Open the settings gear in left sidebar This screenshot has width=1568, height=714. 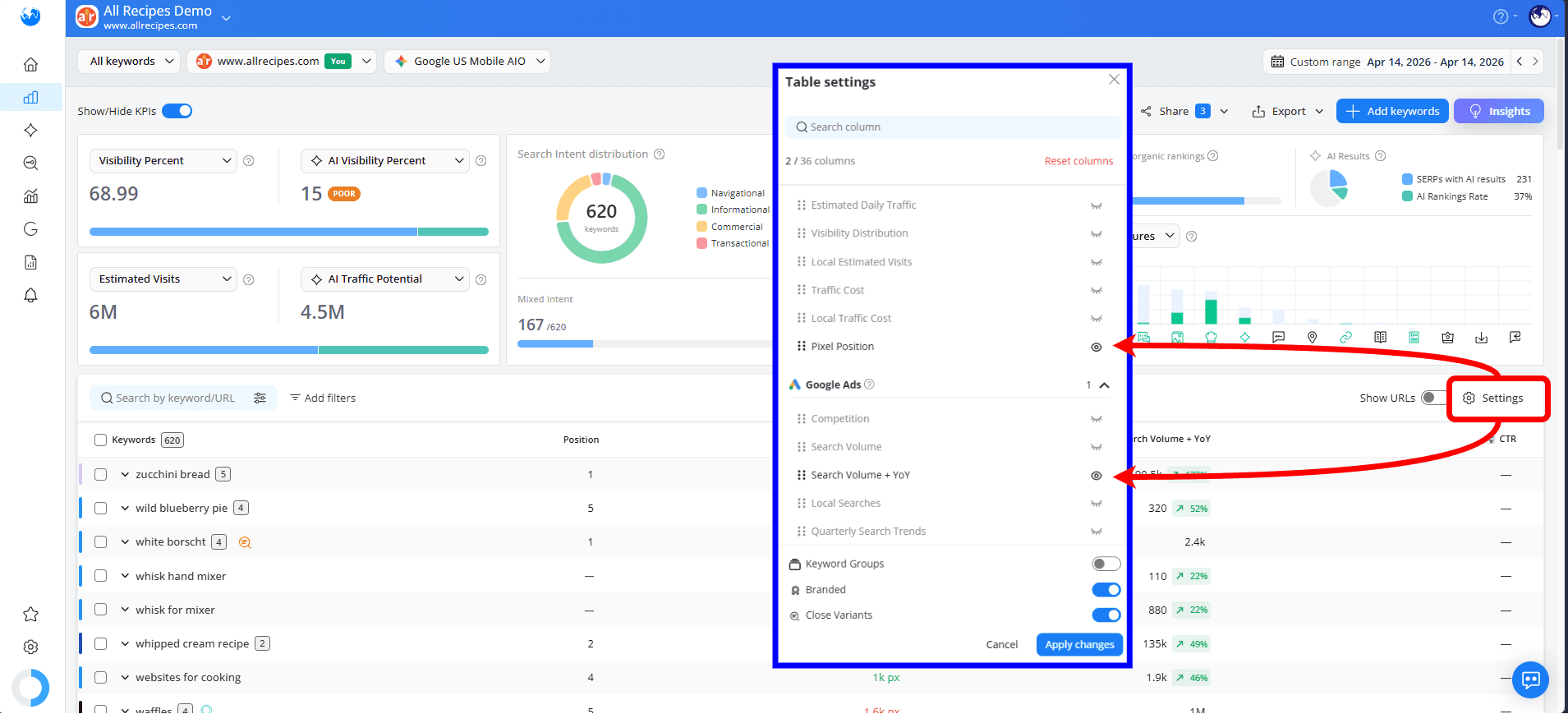pyautogui.click(x=30, y=647)
